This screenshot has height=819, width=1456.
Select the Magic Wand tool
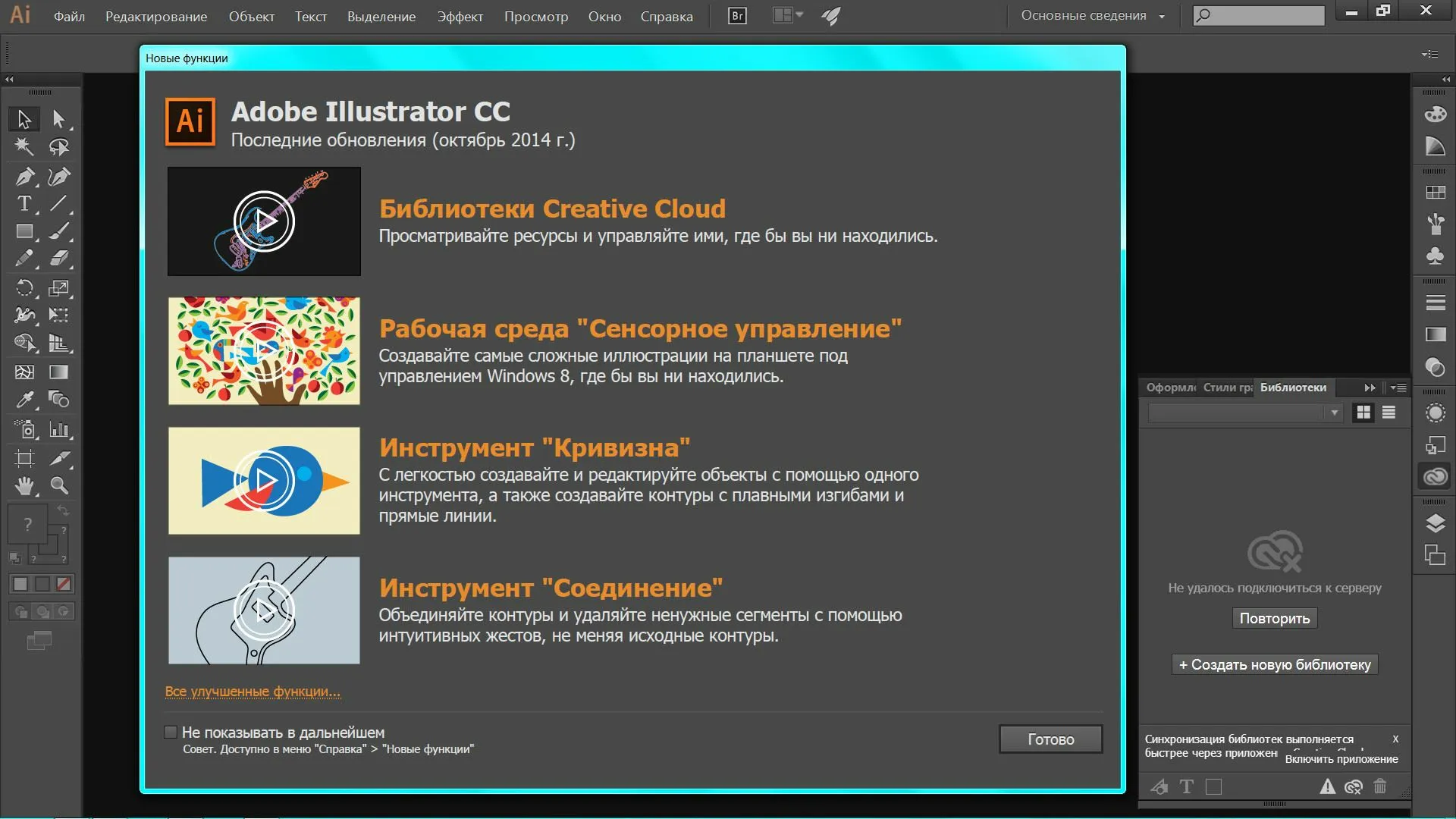click(x=24, y=146)
